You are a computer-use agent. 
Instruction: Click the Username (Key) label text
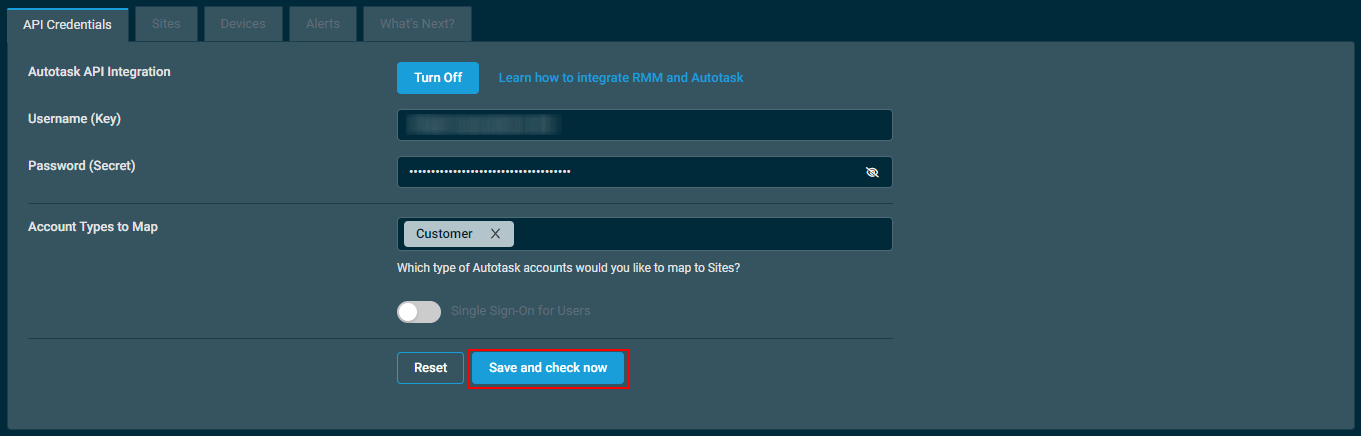(x=74, y=119)
